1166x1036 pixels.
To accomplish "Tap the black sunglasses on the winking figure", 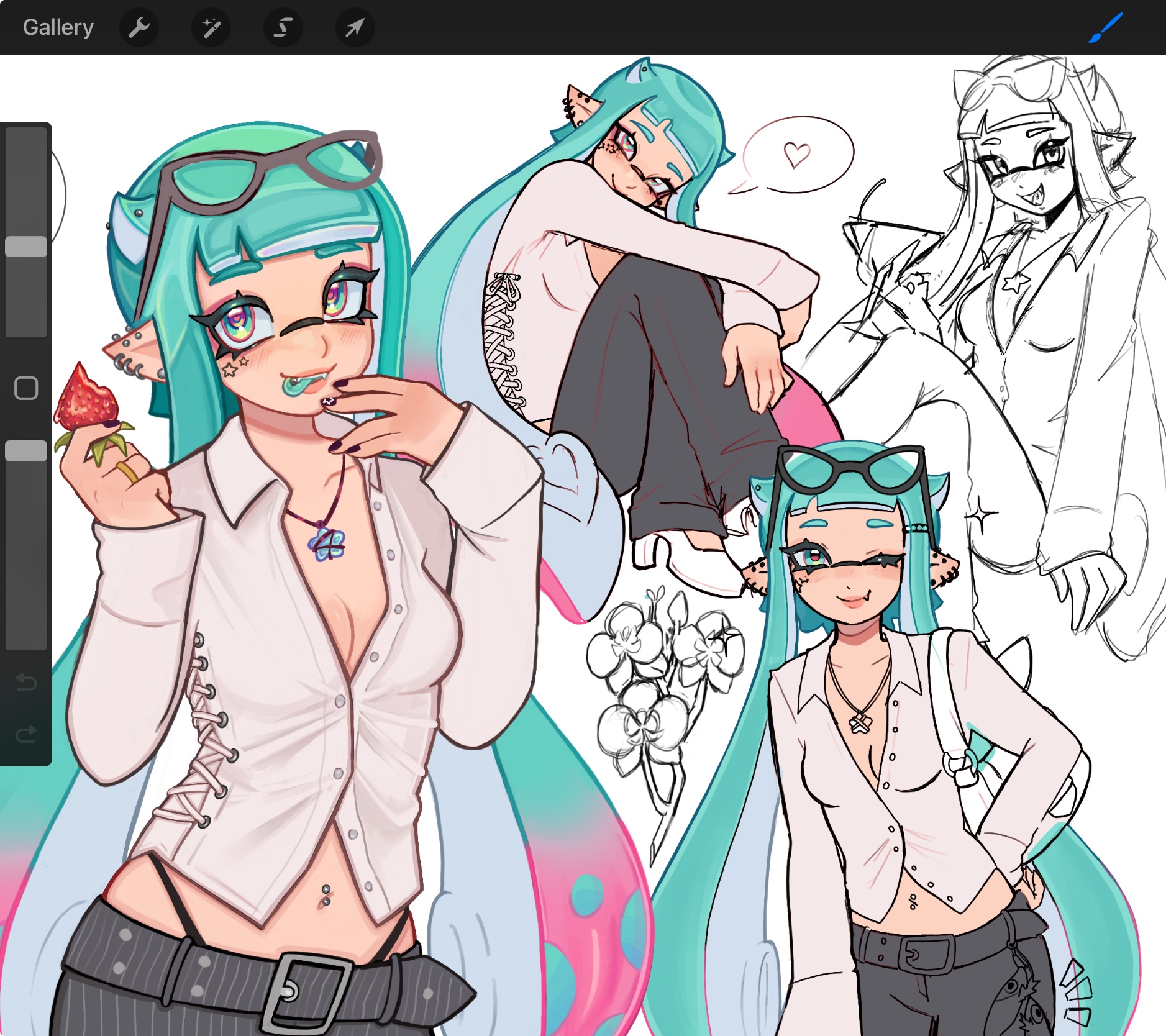I will [x=852, y=472].
